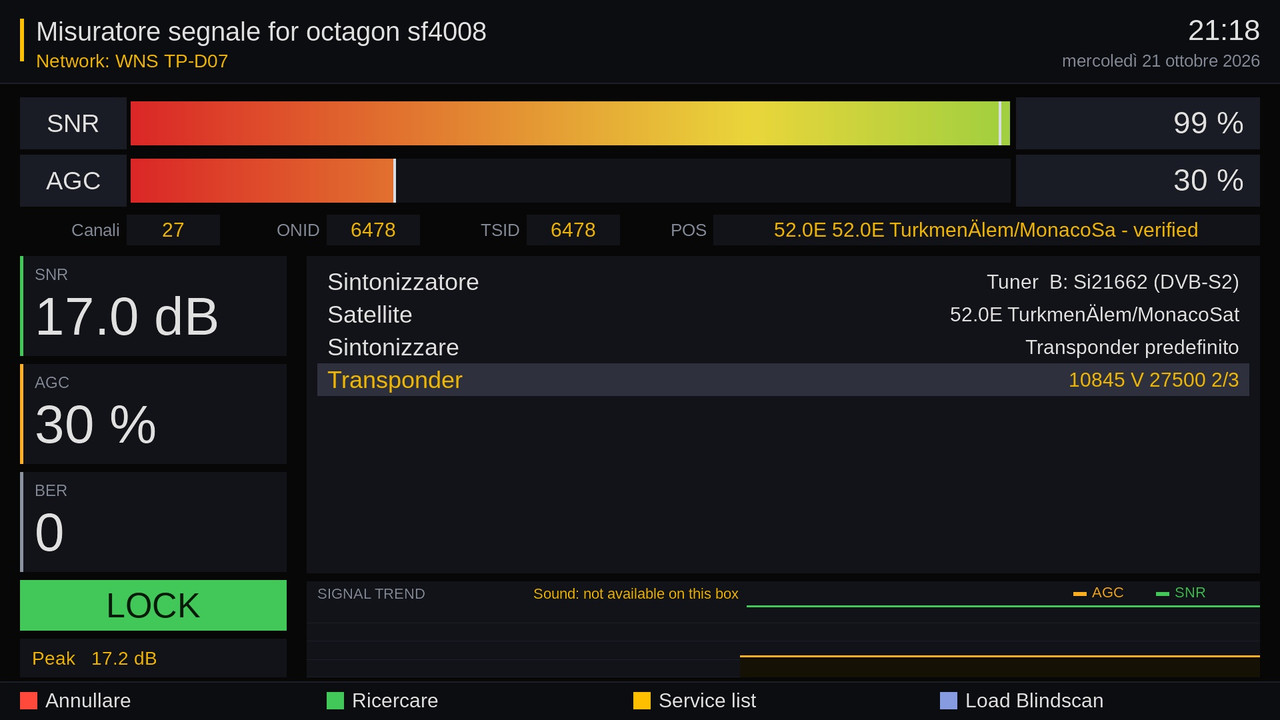Click the AGC 30 % bar readout
Image resolution: width=1280 pixels, height=720 pixels.
pyautogui.click(x=1138, y=180)
